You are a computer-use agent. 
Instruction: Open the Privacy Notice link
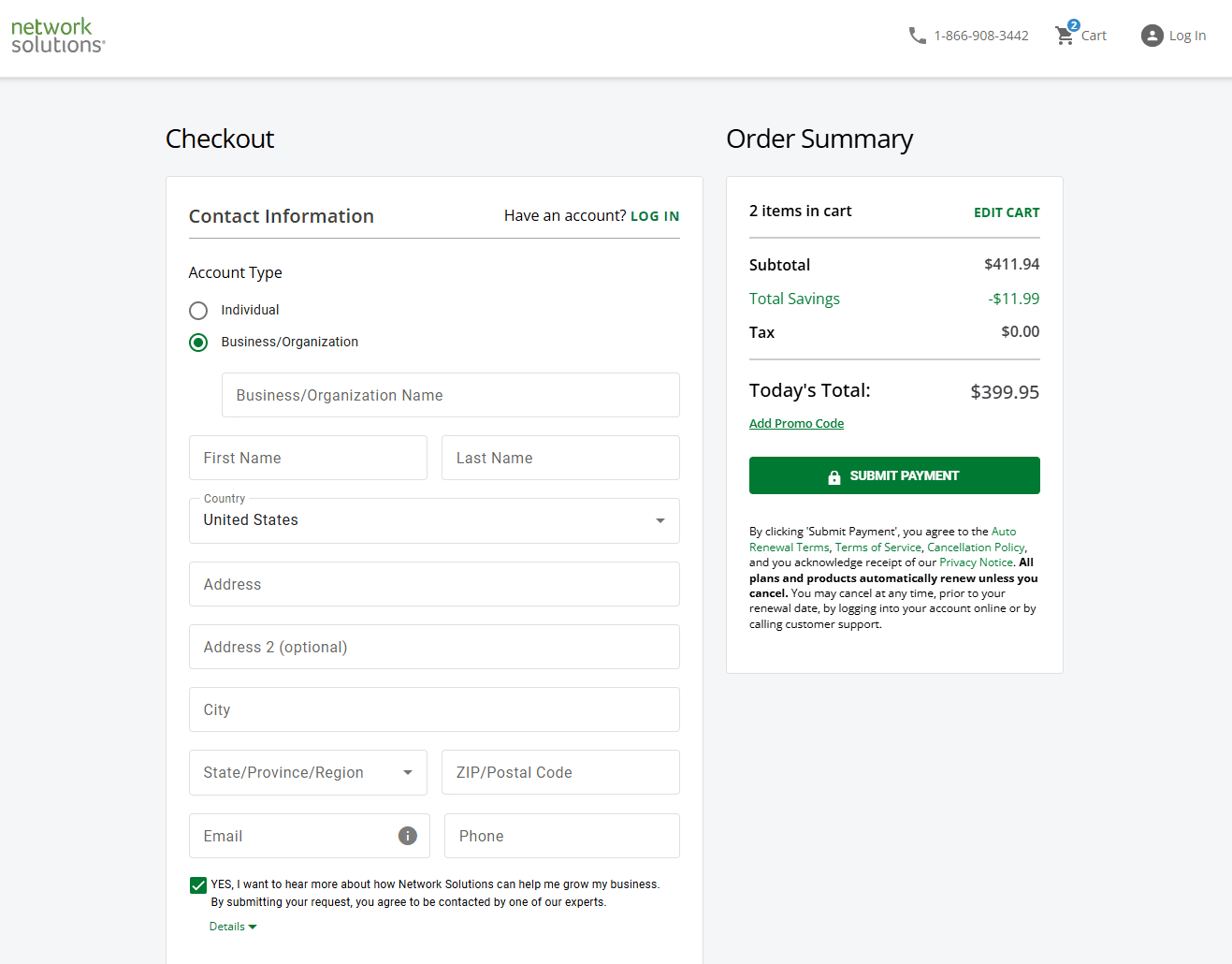976,562
